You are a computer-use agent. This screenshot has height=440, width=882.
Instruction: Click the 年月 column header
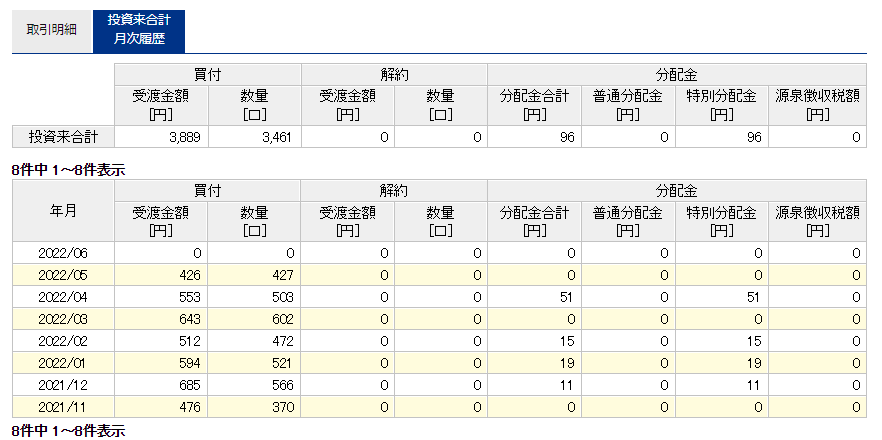[x=63, y=211]
